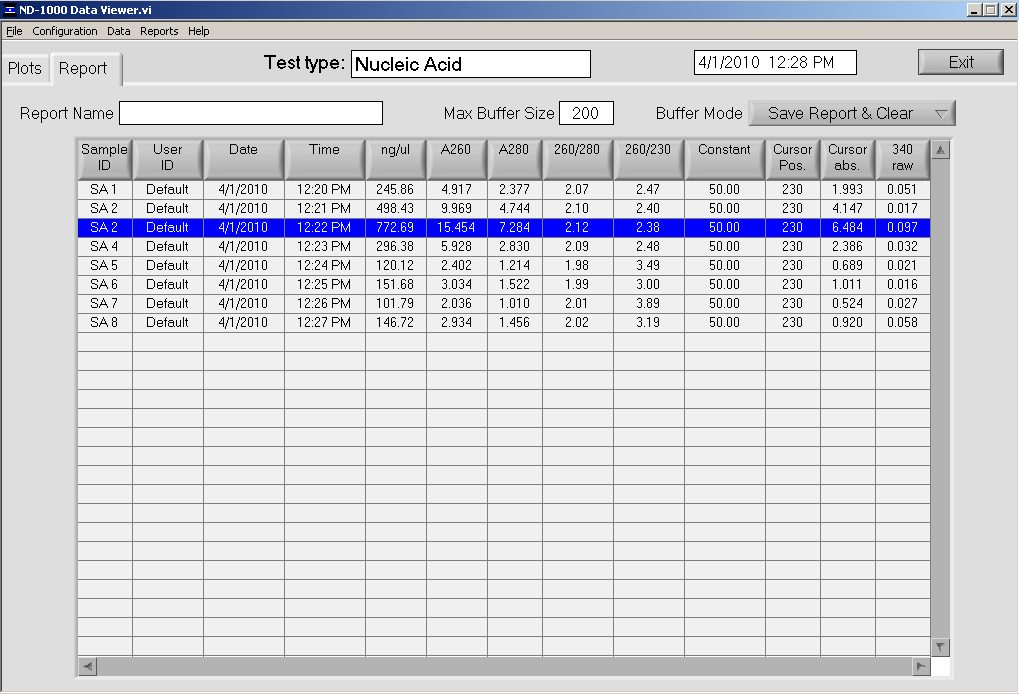Open the Configuration menu

tap(64, 31)
